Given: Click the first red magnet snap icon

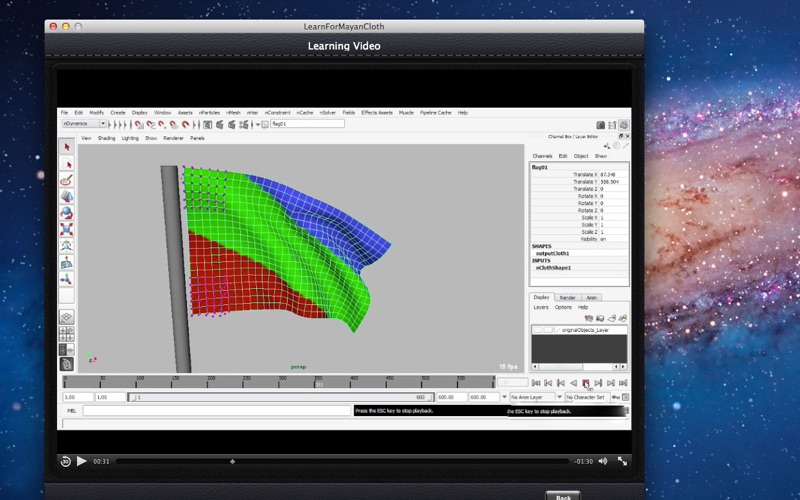Looking at the screenshot, I should pyautogui.click(x=139, y=124).
